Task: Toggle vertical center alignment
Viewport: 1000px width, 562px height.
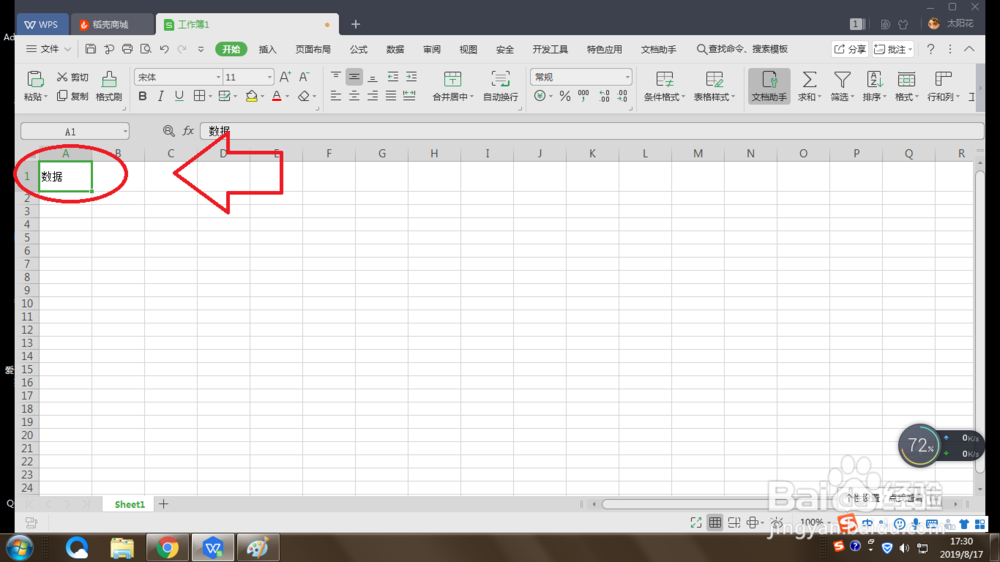Action: coord(354,77)
